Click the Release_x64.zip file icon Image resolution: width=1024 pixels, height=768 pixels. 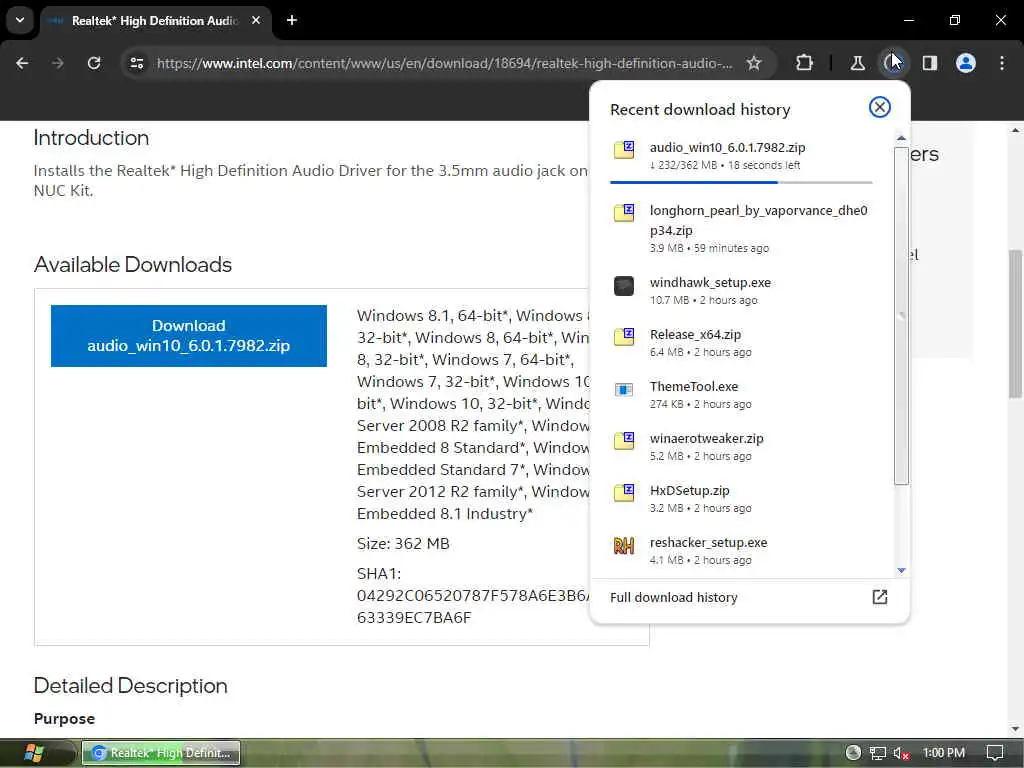coord(624,337)
